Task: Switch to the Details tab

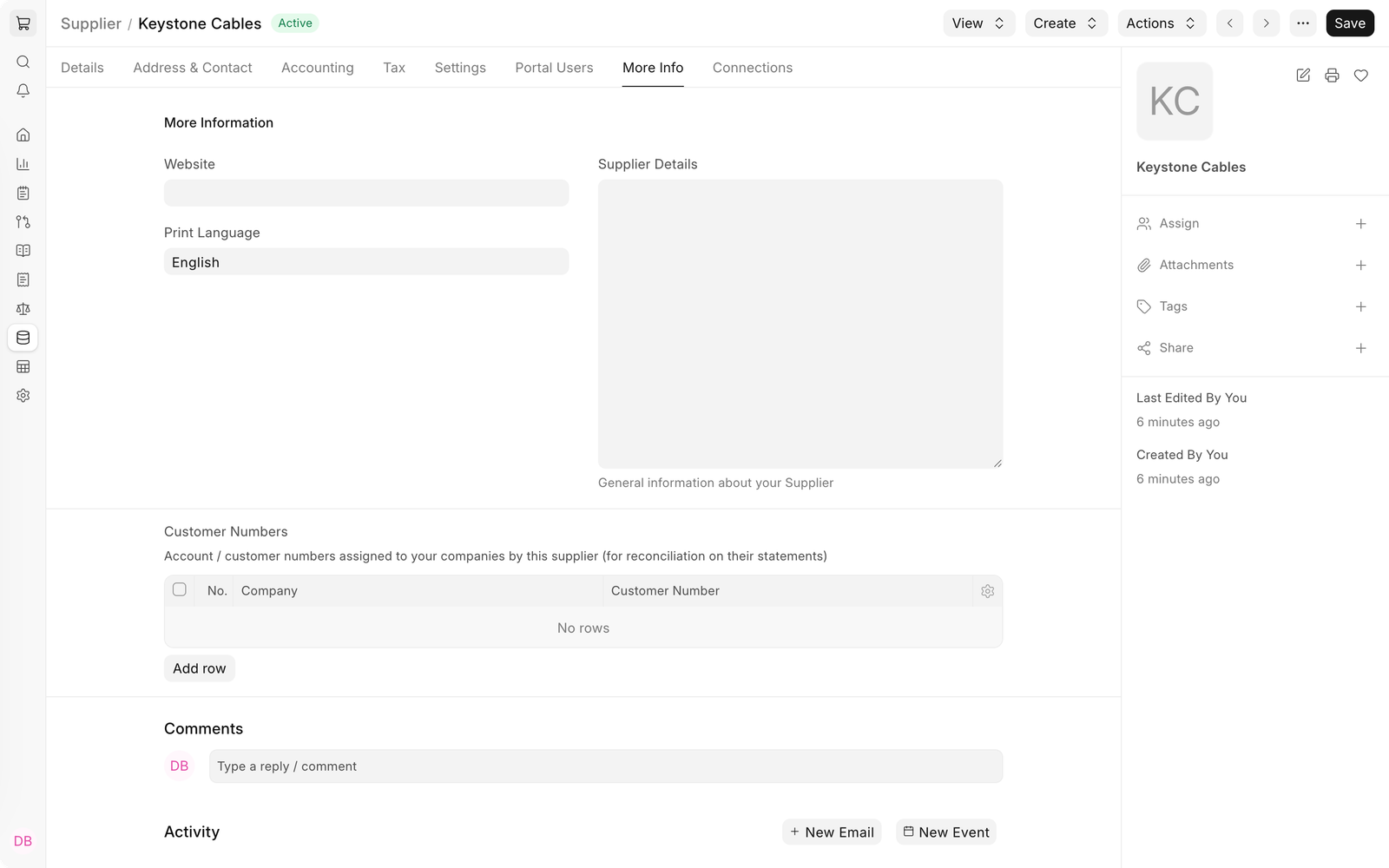Action: point(82,68)
